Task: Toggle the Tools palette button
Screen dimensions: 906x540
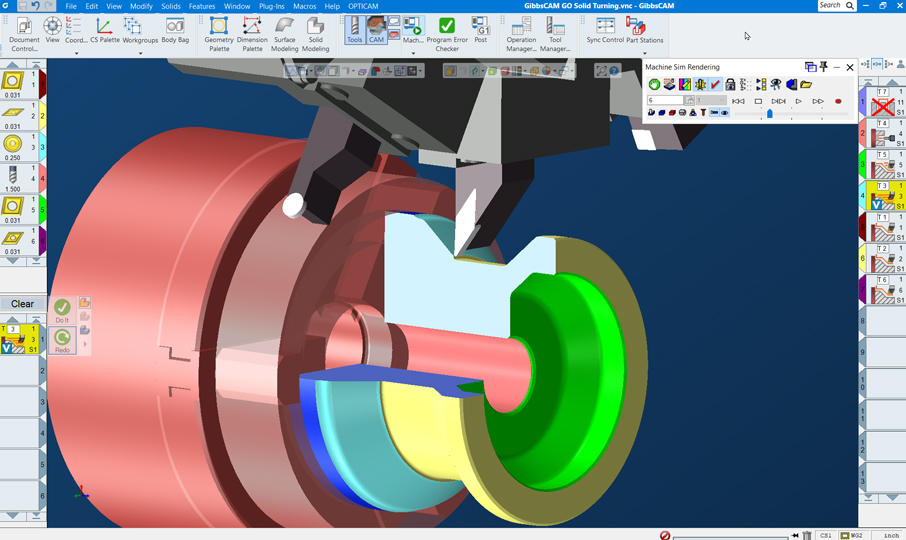Action: pos(354,30)
